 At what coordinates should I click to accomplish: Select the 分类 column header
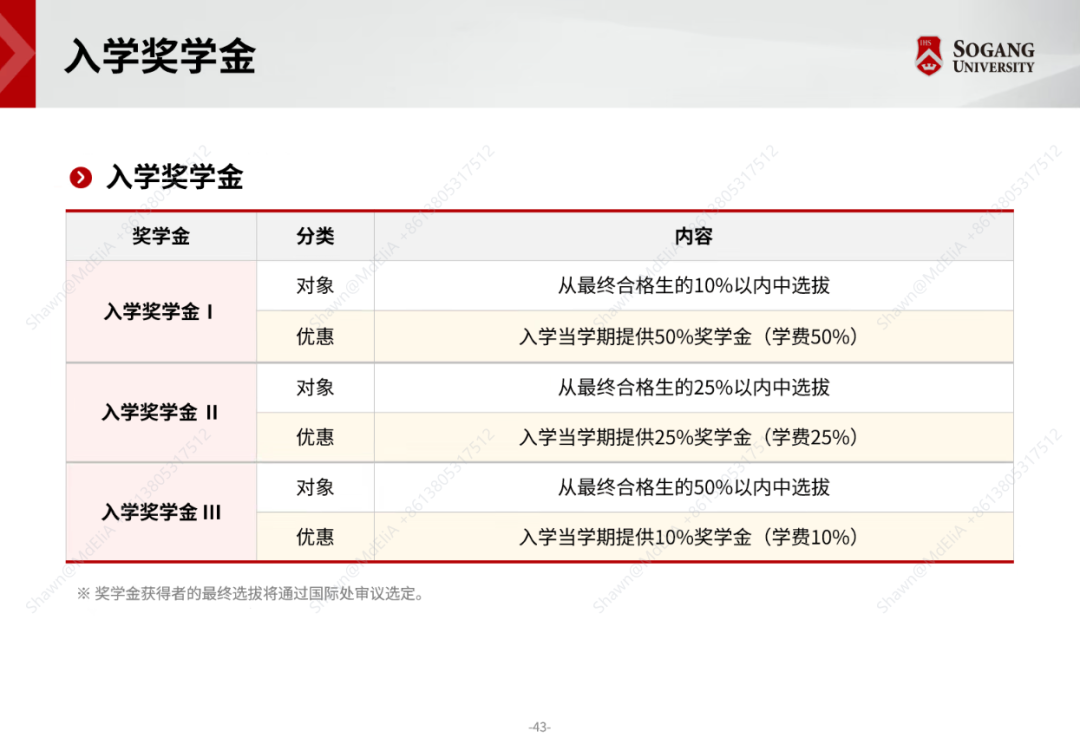coord(315,237)
